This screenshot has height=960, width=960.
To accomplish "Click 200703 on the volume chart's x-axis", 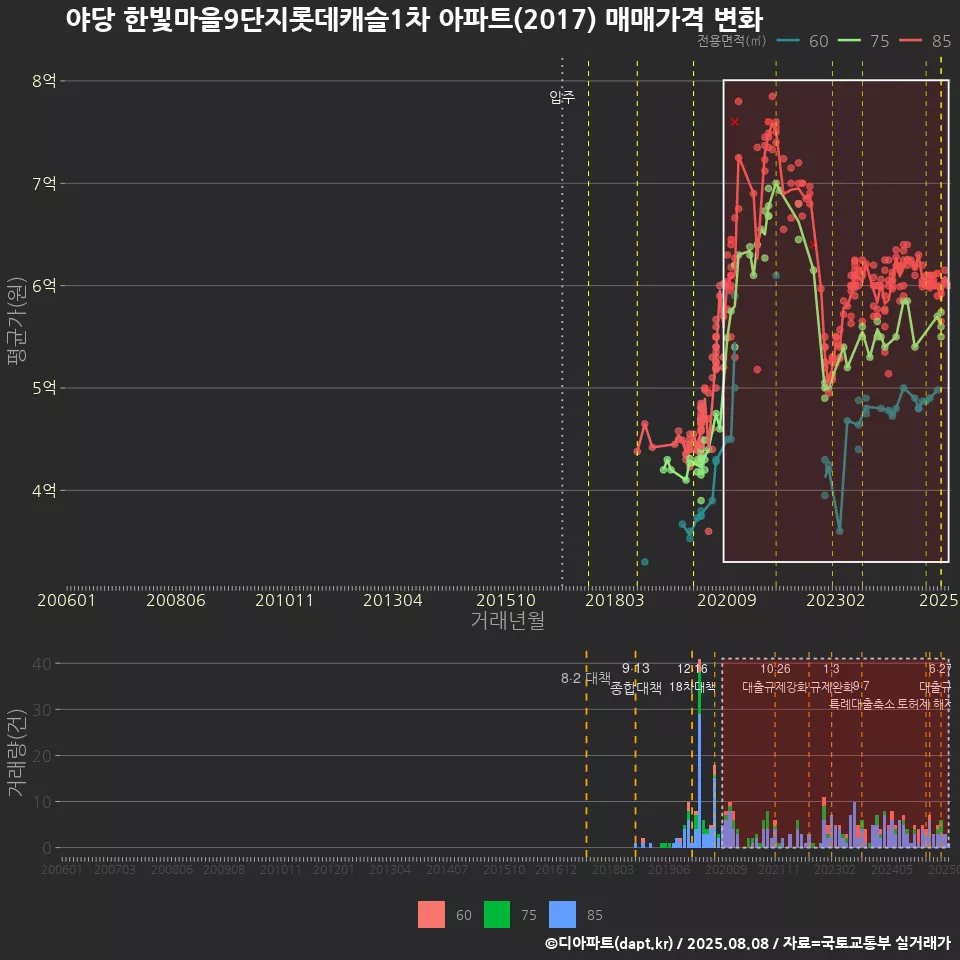I will click(x=114, y=869).
